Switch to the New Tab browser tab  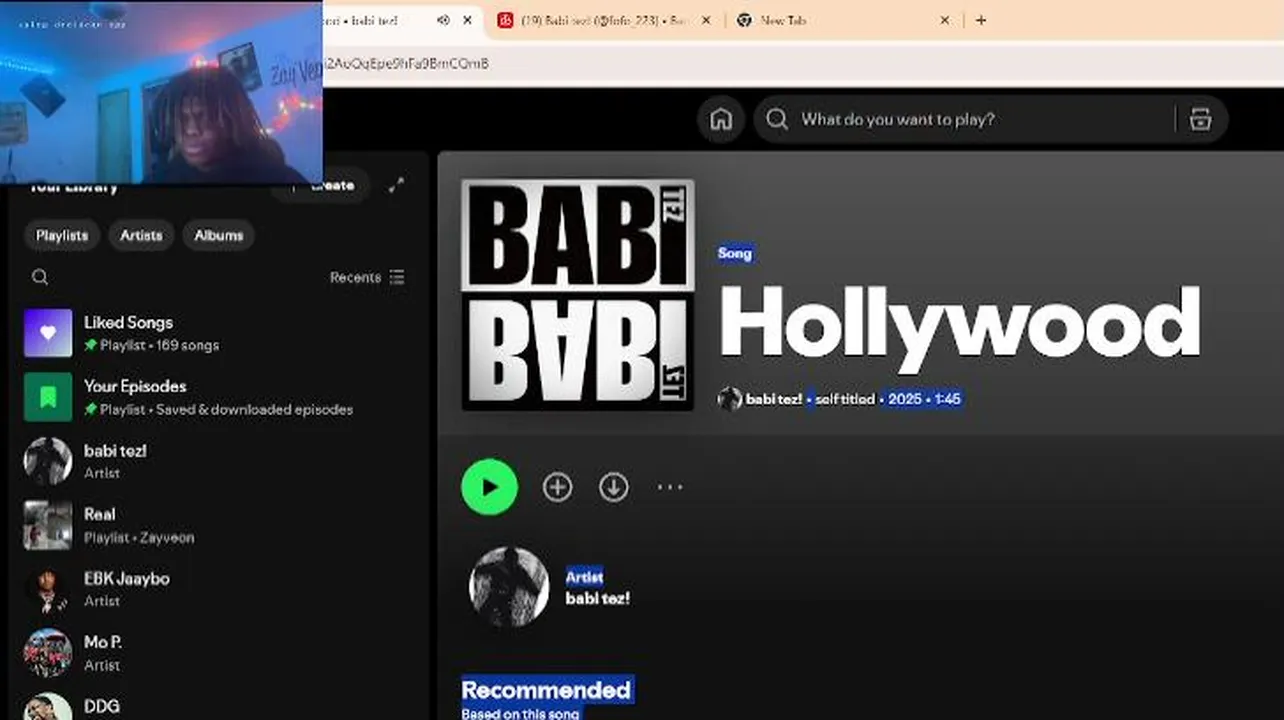pos(842,20)
